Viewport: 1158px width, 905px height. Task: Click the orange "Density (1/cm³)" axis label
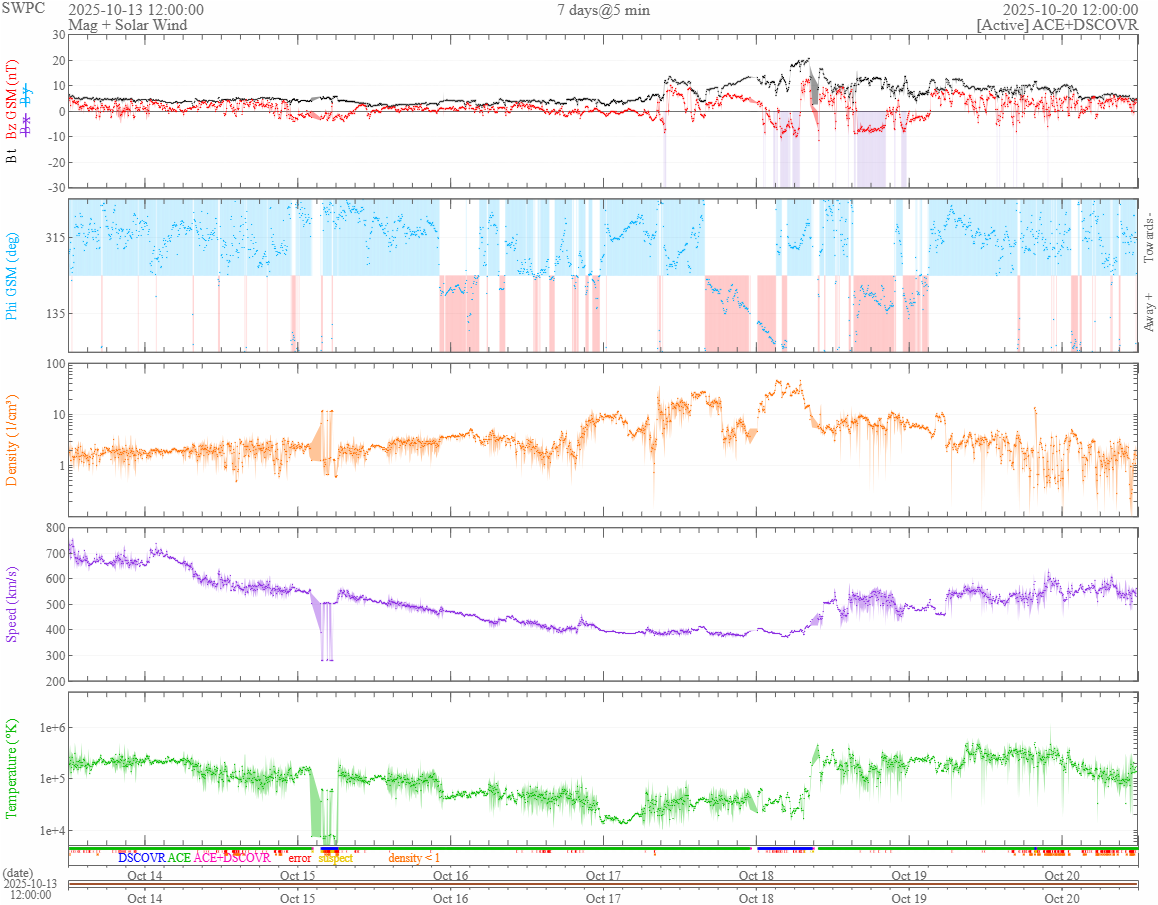[x=11, y=440]
